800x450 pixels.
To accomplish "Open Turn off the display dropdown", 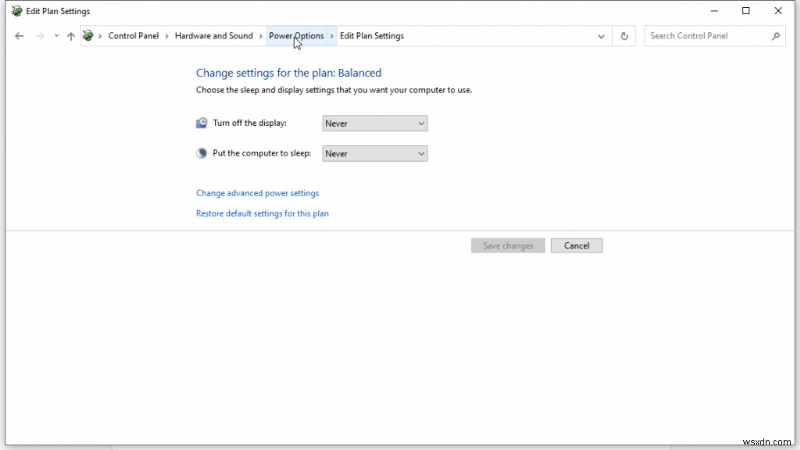I will coord(375,123).
